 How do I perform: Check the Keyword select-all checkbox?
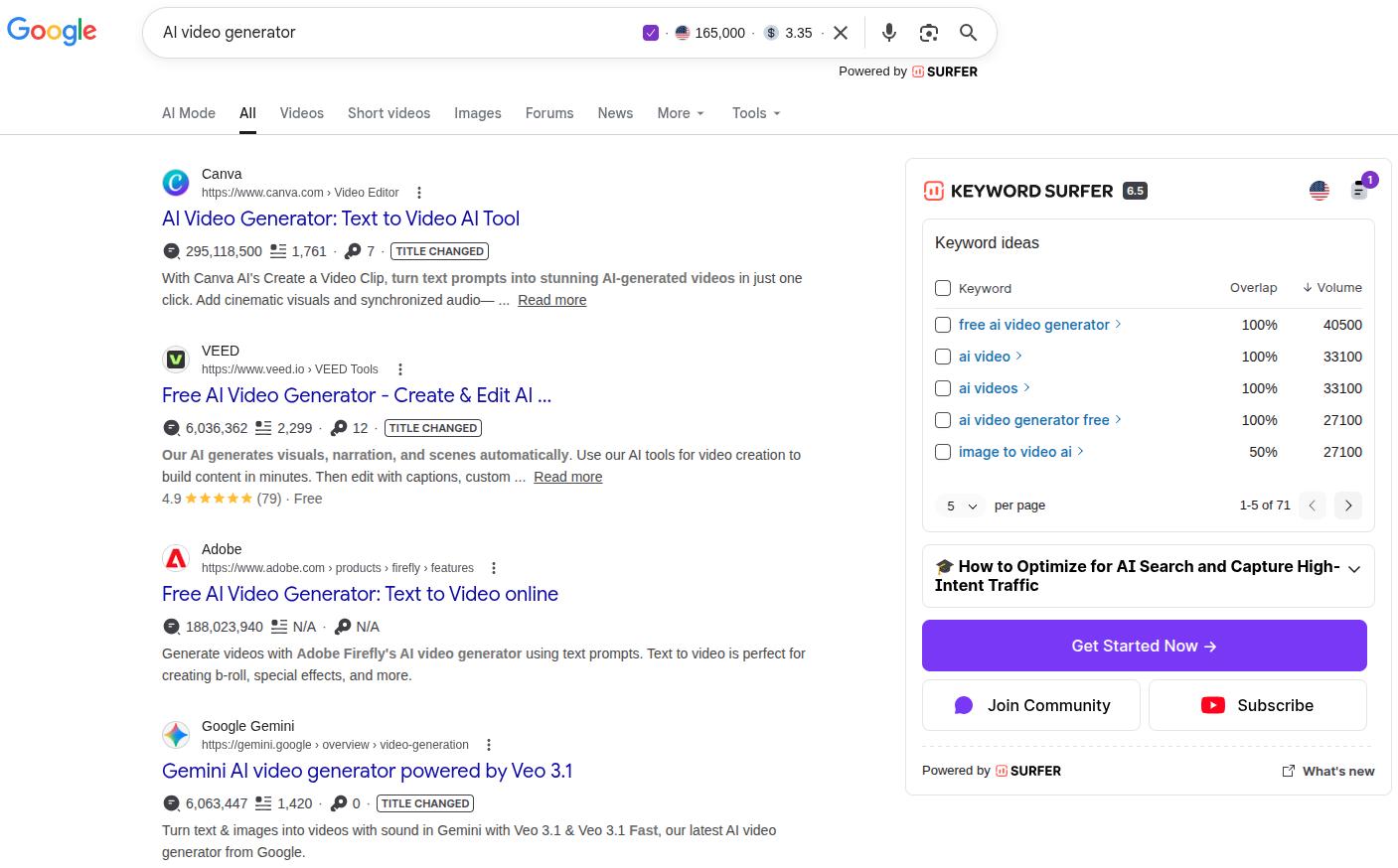pyautogui.click(x=943, y=288)
